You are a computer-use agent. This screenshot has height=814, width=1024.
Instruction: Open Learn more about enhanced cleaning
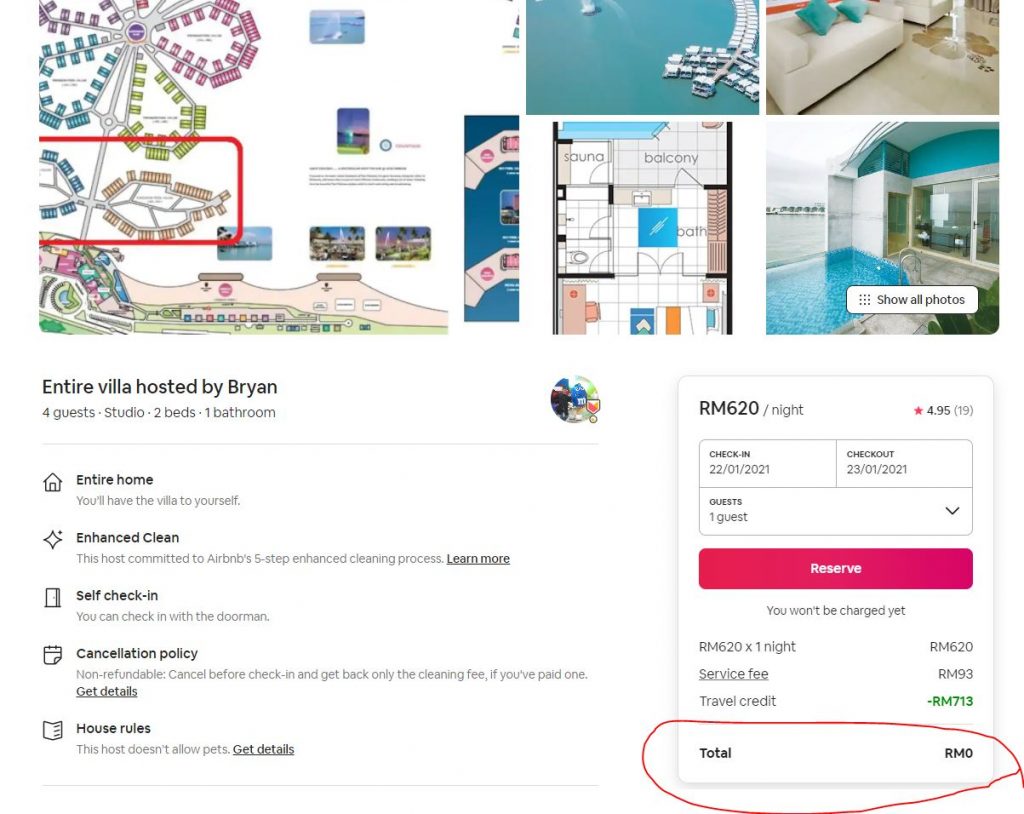click(x=478, y=559)
